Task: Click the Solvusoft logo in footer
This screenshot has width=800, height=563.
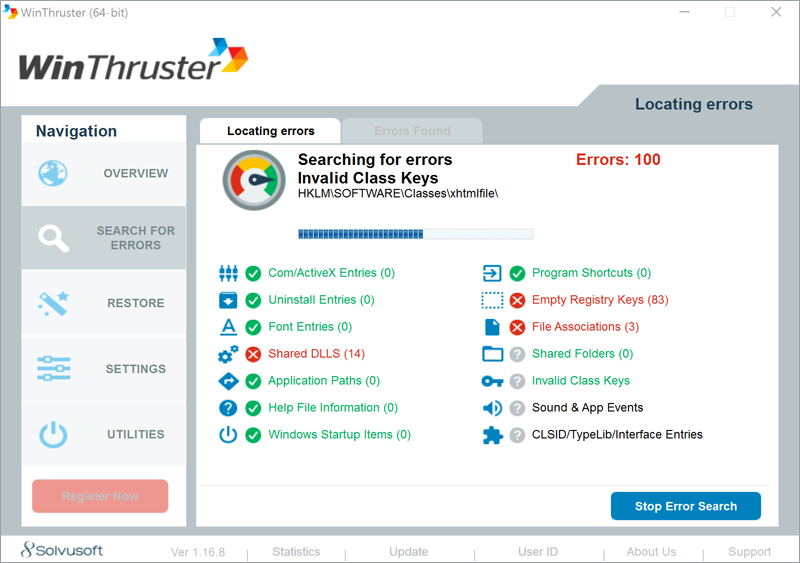Action: (62, 550)
